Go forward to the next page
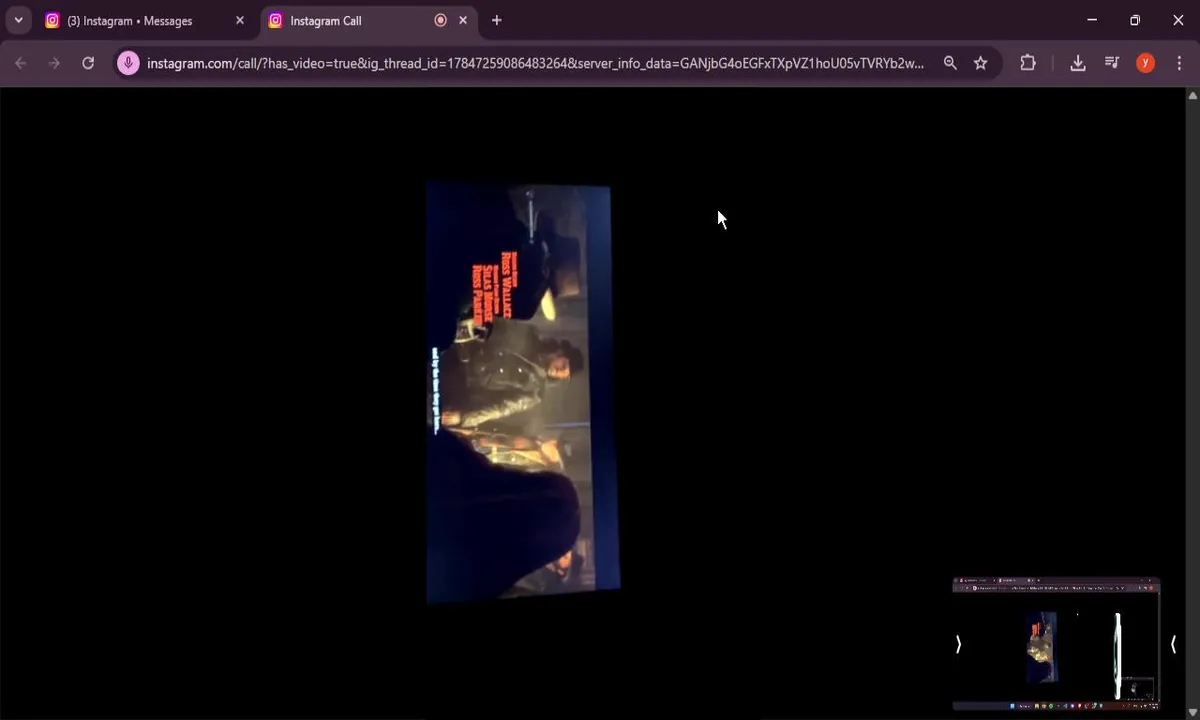Screen dimensions: 1200x720 [x=54, y=63]
